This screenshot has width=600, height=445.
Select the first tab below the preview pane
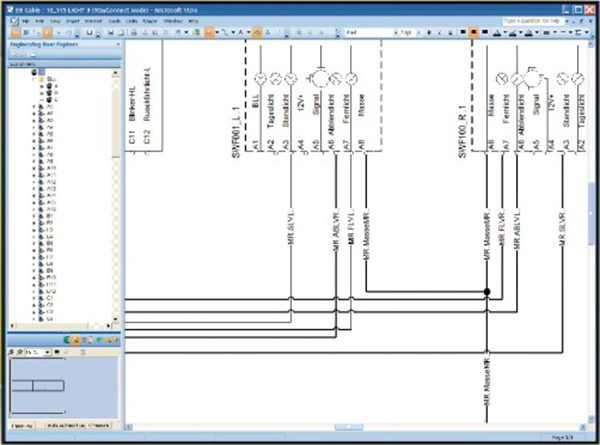[22, 426]
